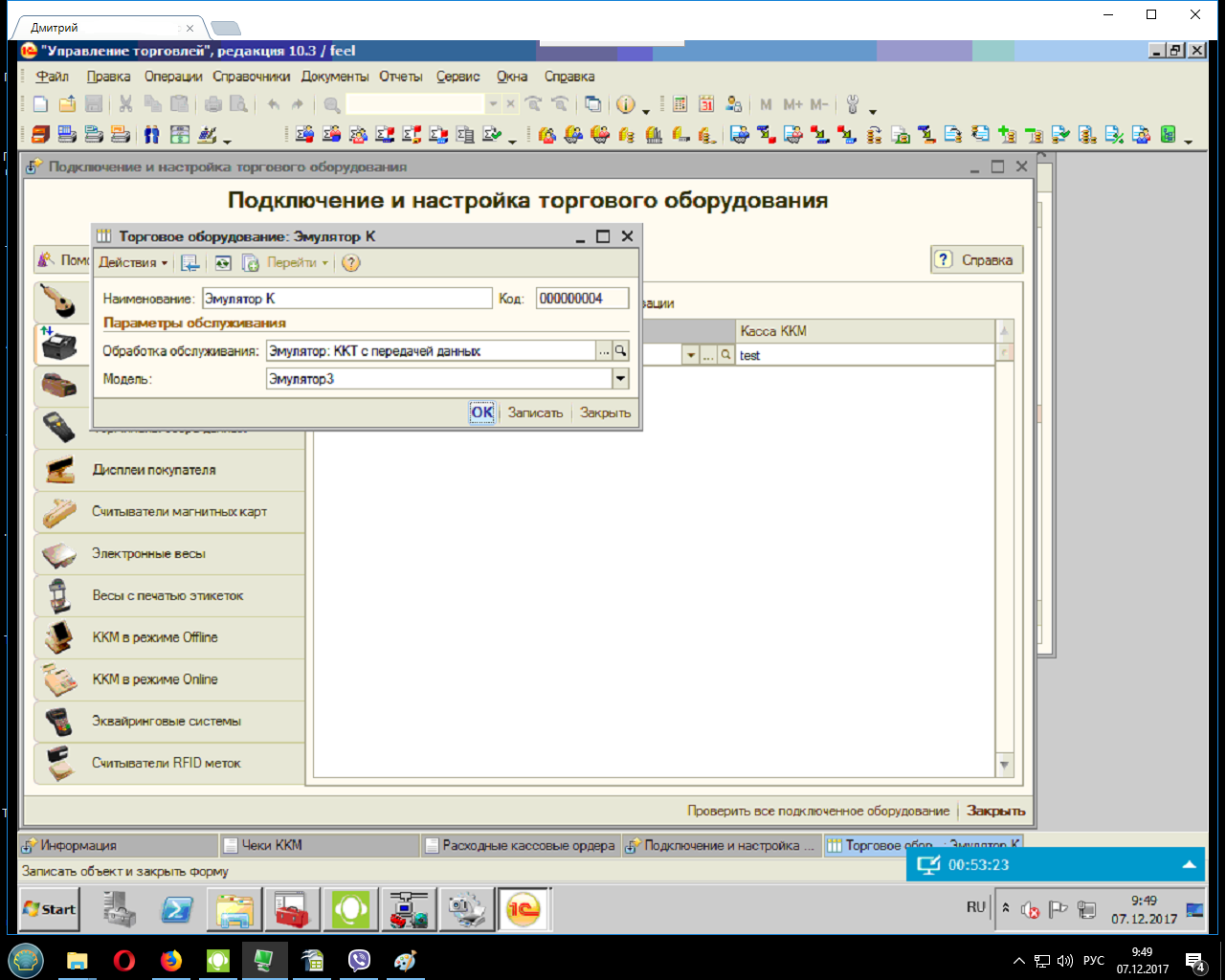Select Считыватели RFID меток category

(x=169, y=764)
